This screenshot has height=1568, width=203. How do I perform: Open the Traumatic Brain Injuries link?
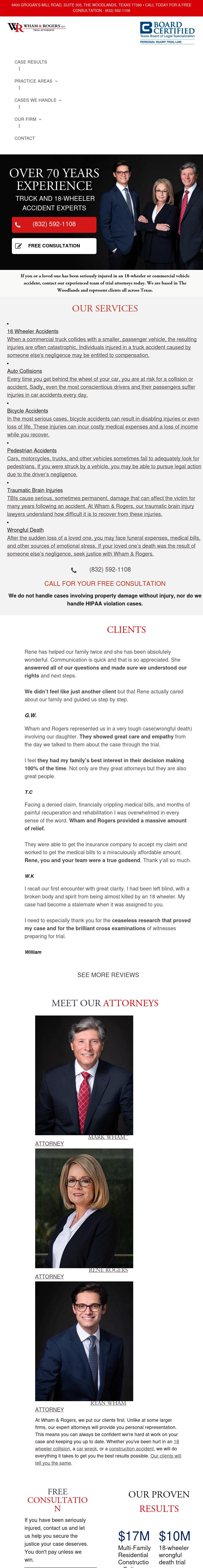click(x=35, y=490)
